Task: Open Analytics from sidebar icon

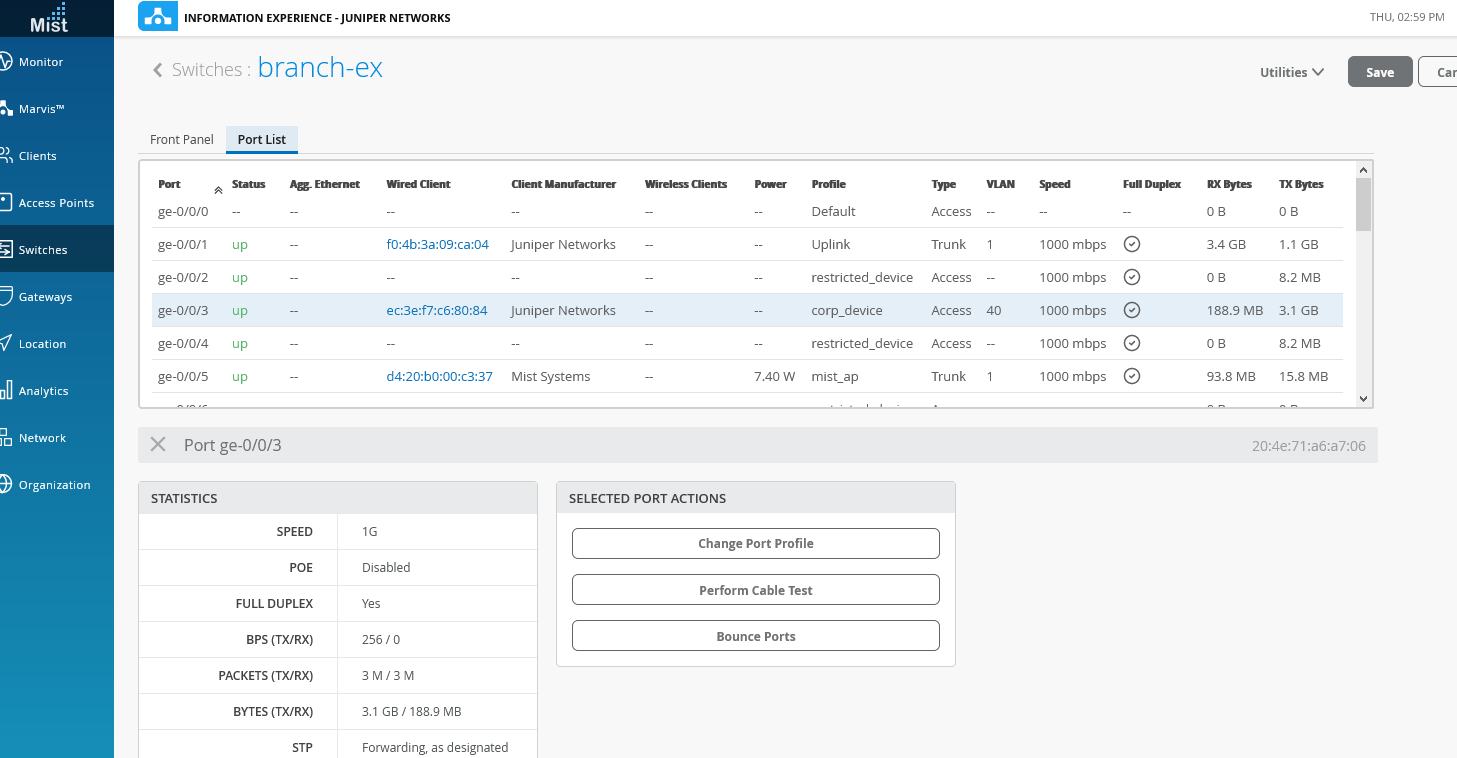Action: pos(6,391)
